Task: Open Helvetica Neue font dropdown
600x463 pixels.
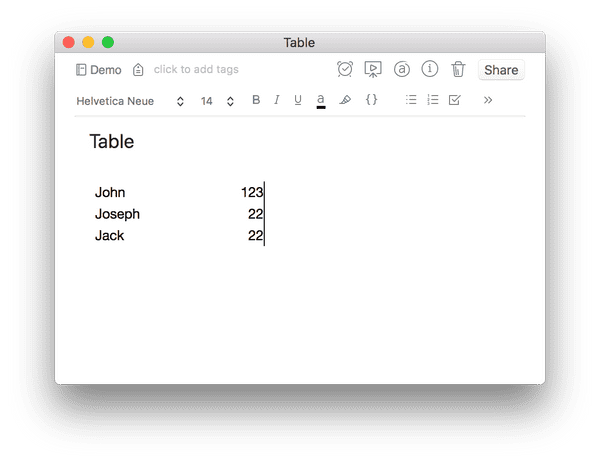Action: point(130,101)
